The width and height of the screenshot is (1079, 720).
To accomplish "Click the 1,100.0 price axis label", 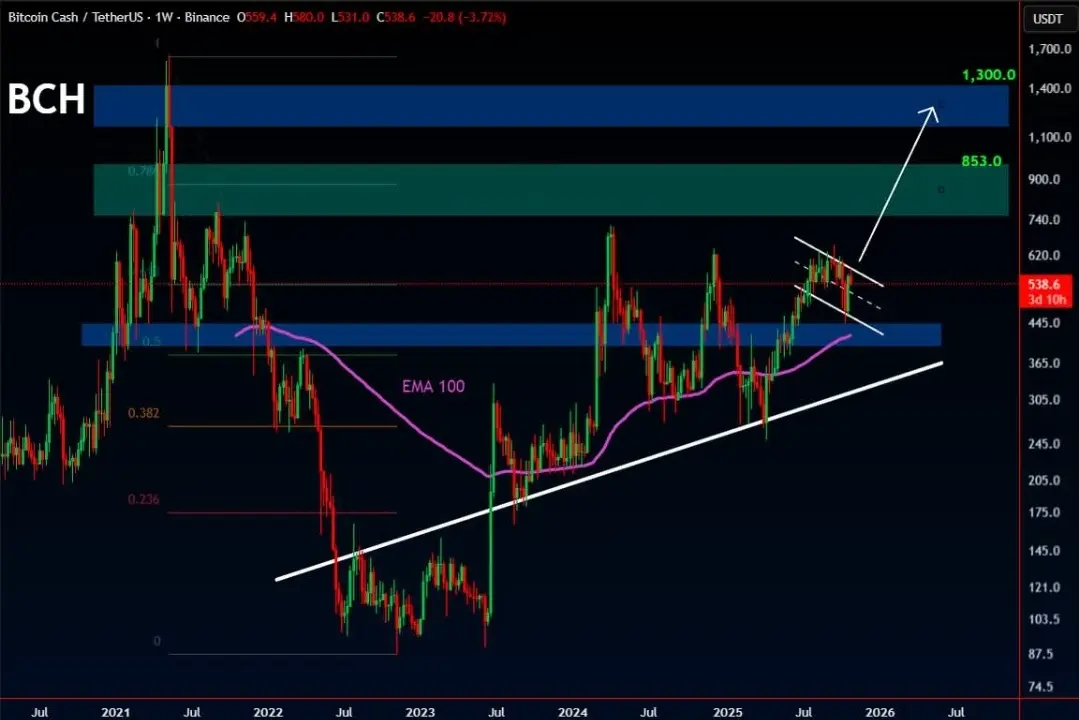I will pos(1049,137).
